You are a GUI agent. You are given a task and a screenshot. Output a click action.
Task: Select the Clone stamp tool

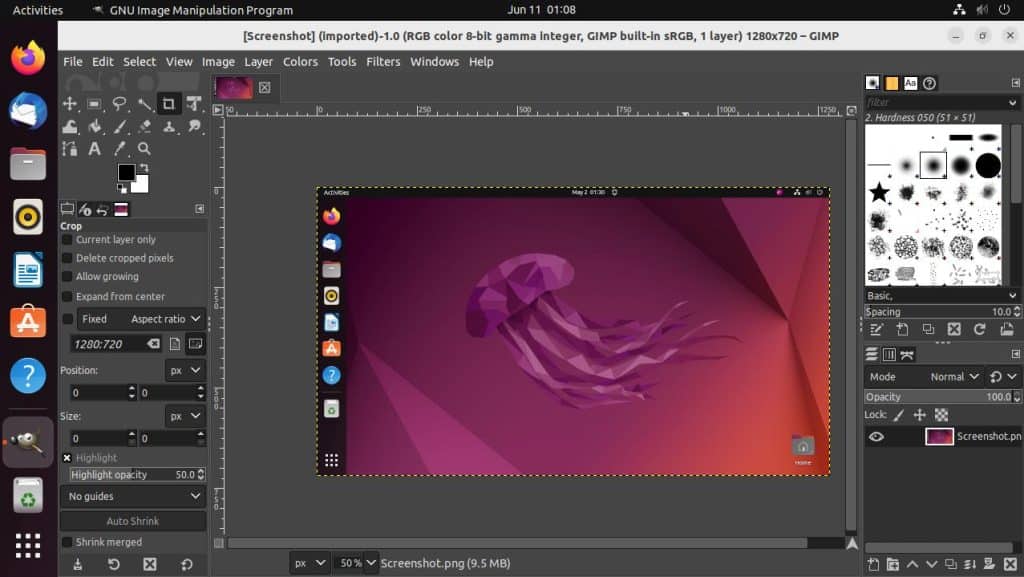[x=168, y=127]
